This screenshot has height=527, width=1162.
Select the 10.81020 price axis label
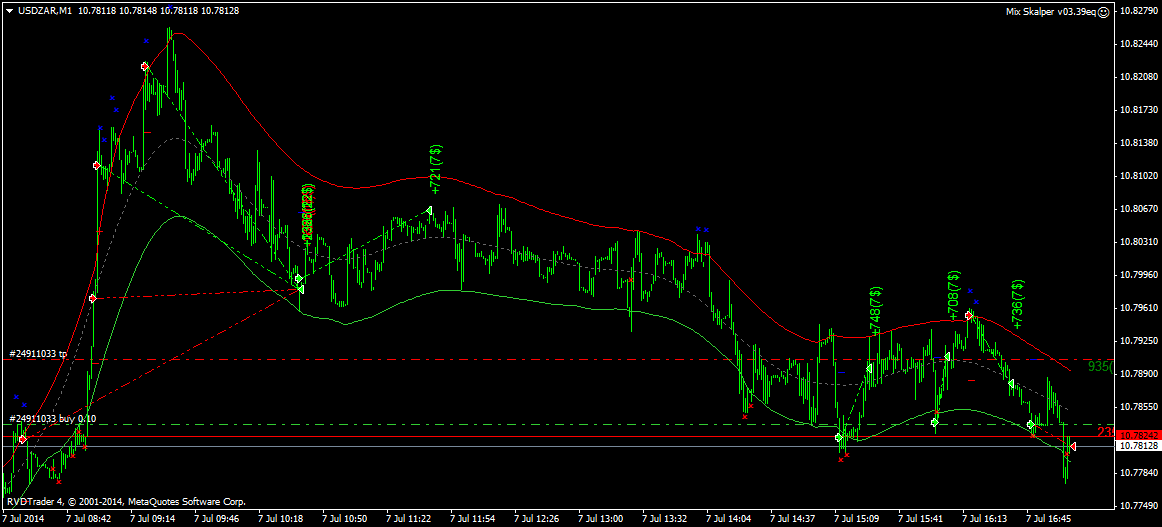(1137, 176)
